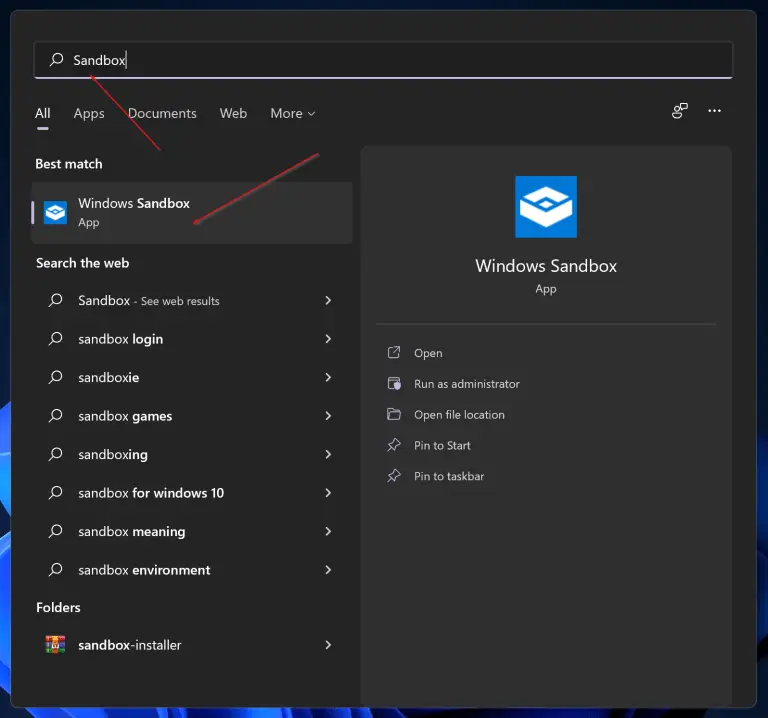The height and width of the screenshot is (718, 768).
Task: Expand chevron next to 'sandboxie'
Action: click(x=328, y=377)
